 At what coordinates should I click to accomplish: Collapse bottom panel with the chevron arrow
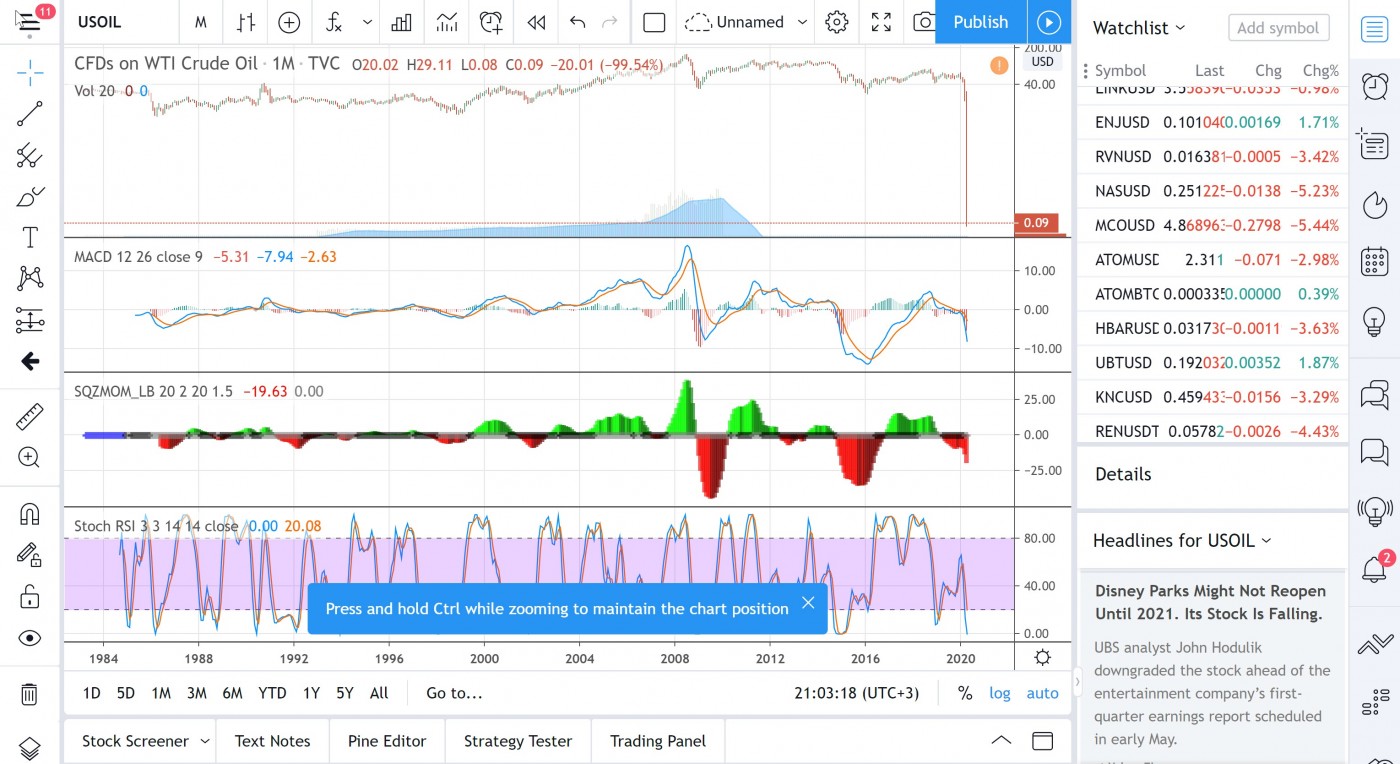click(1000, 740)
